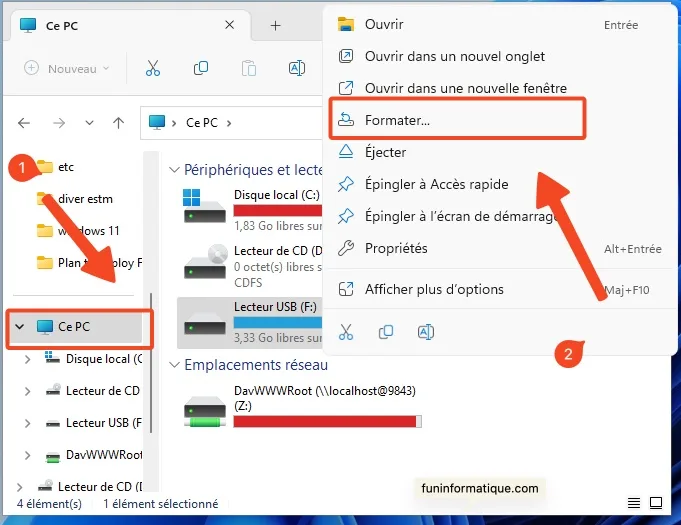This screenshot has height=525, width=681.
Task: Close the Ce PC tab
Action: coord(230,25)
